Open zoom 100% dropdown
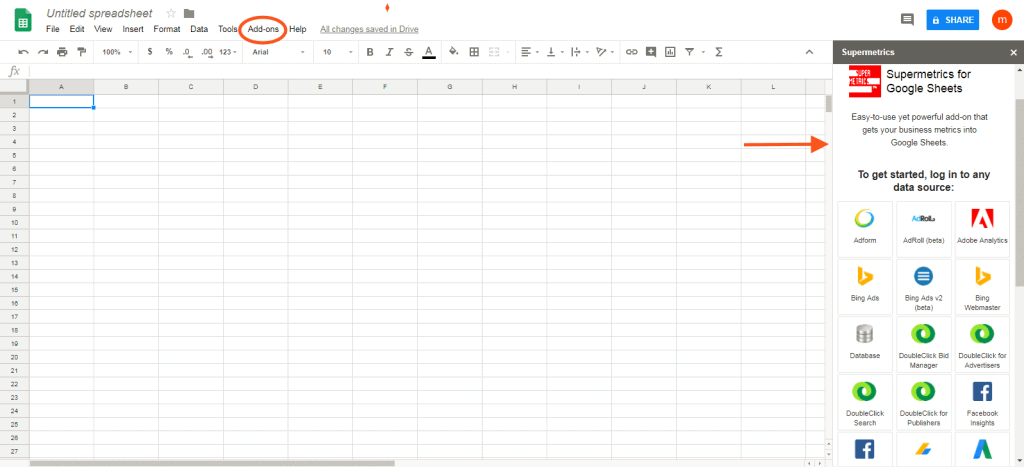Screen dimensions: 1024x467 point(118,52)
